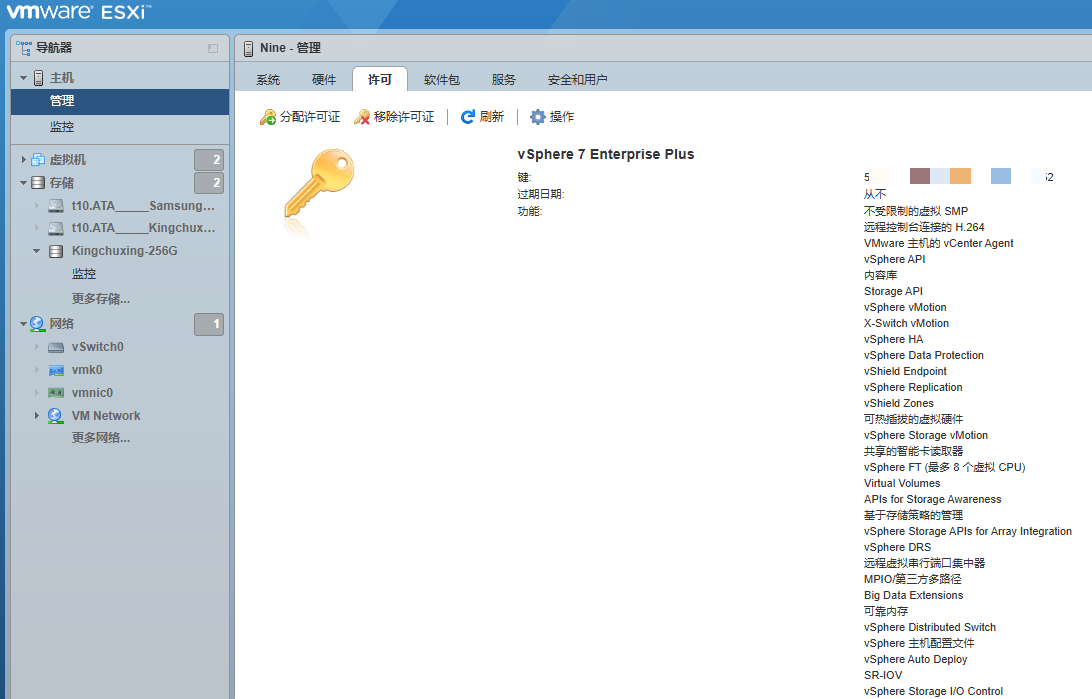1092x699 pixels.
Task: Open the 操作 menu button
Action: [552, 117]
